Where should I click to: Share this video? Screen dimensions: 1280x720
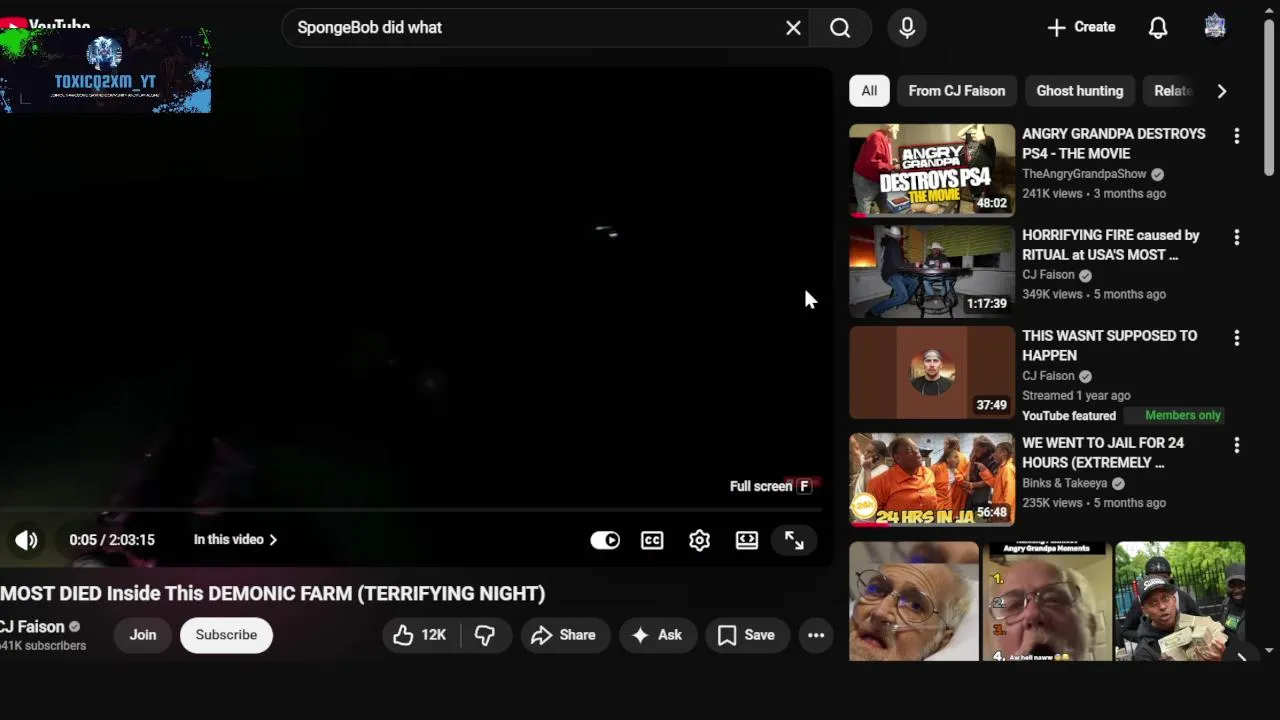click(x=563, y=635)
